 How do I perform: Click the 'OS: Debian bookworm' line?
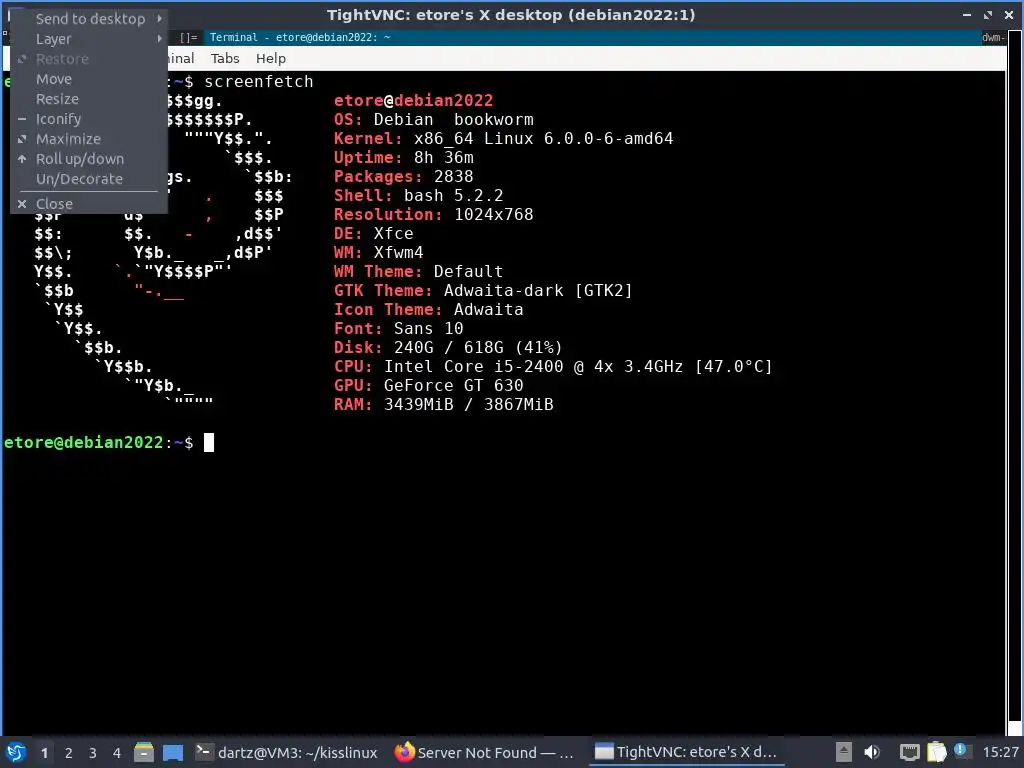(x=434, y=120)
